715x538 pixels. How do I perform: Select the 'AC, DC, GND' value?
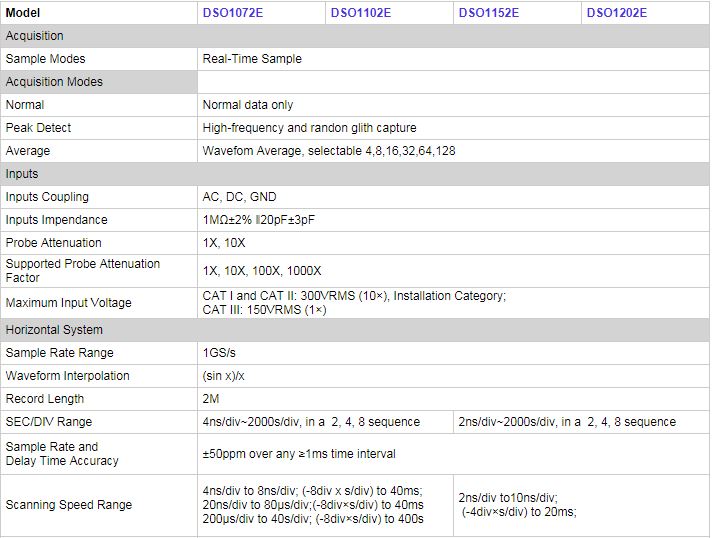[239, 197]
